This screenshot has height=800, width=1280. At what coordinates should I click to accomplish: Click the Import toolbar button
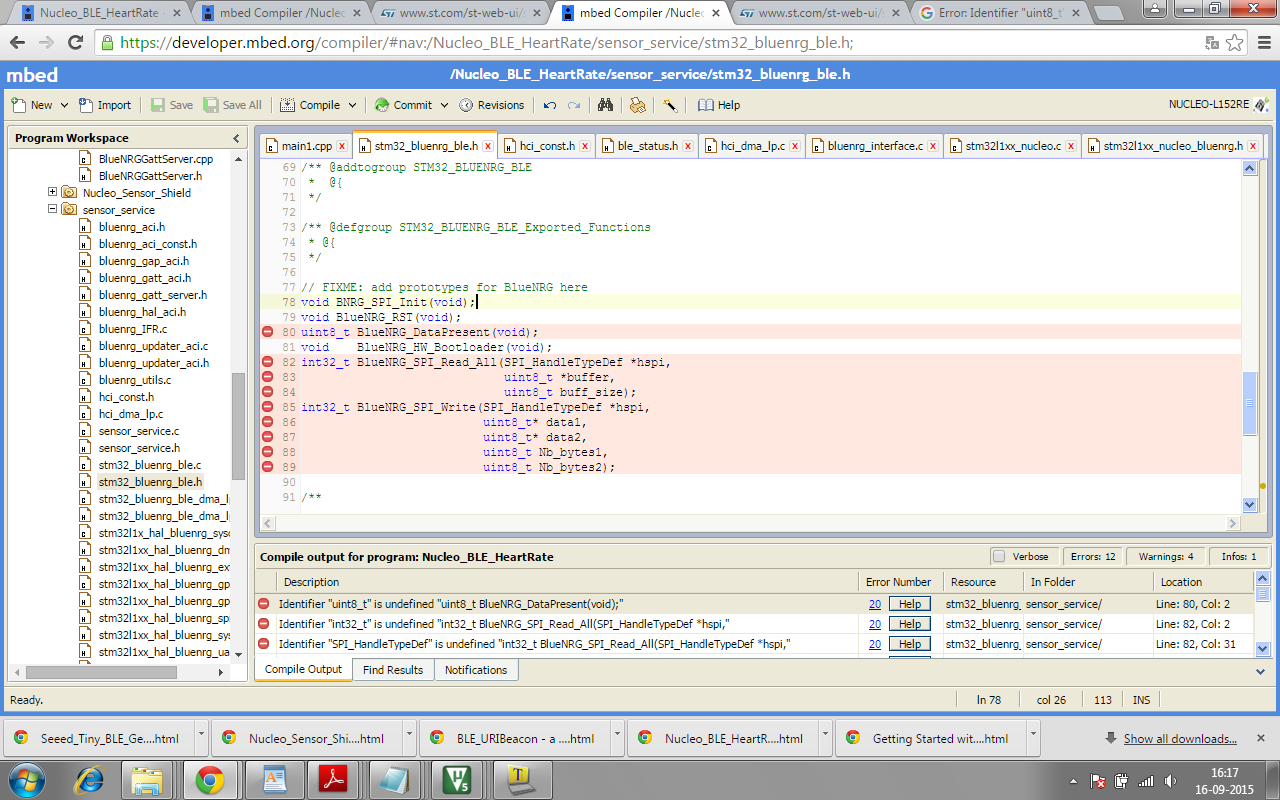(105, 105)
